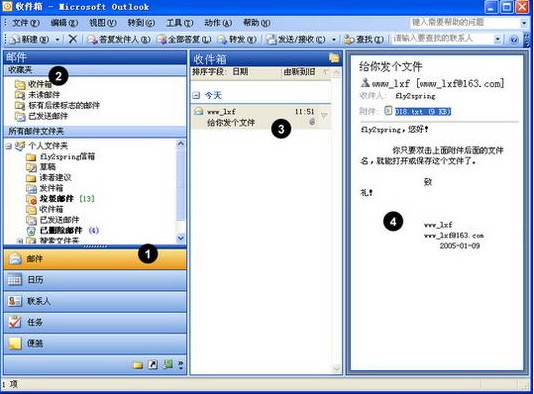Viewport: 534px width, 394px height.
Task: Click the sender www_lxf address in header
Action: [x=438, y=83]
